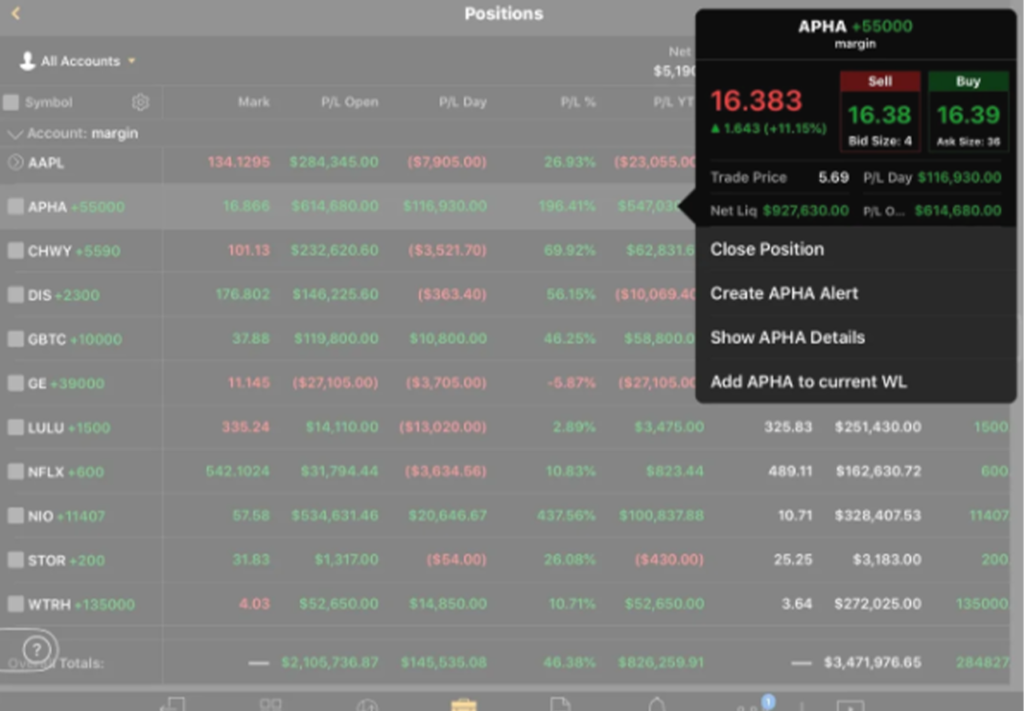Click the DIS mark value 176.802
1024x711 pixels.
click(242, 294)
